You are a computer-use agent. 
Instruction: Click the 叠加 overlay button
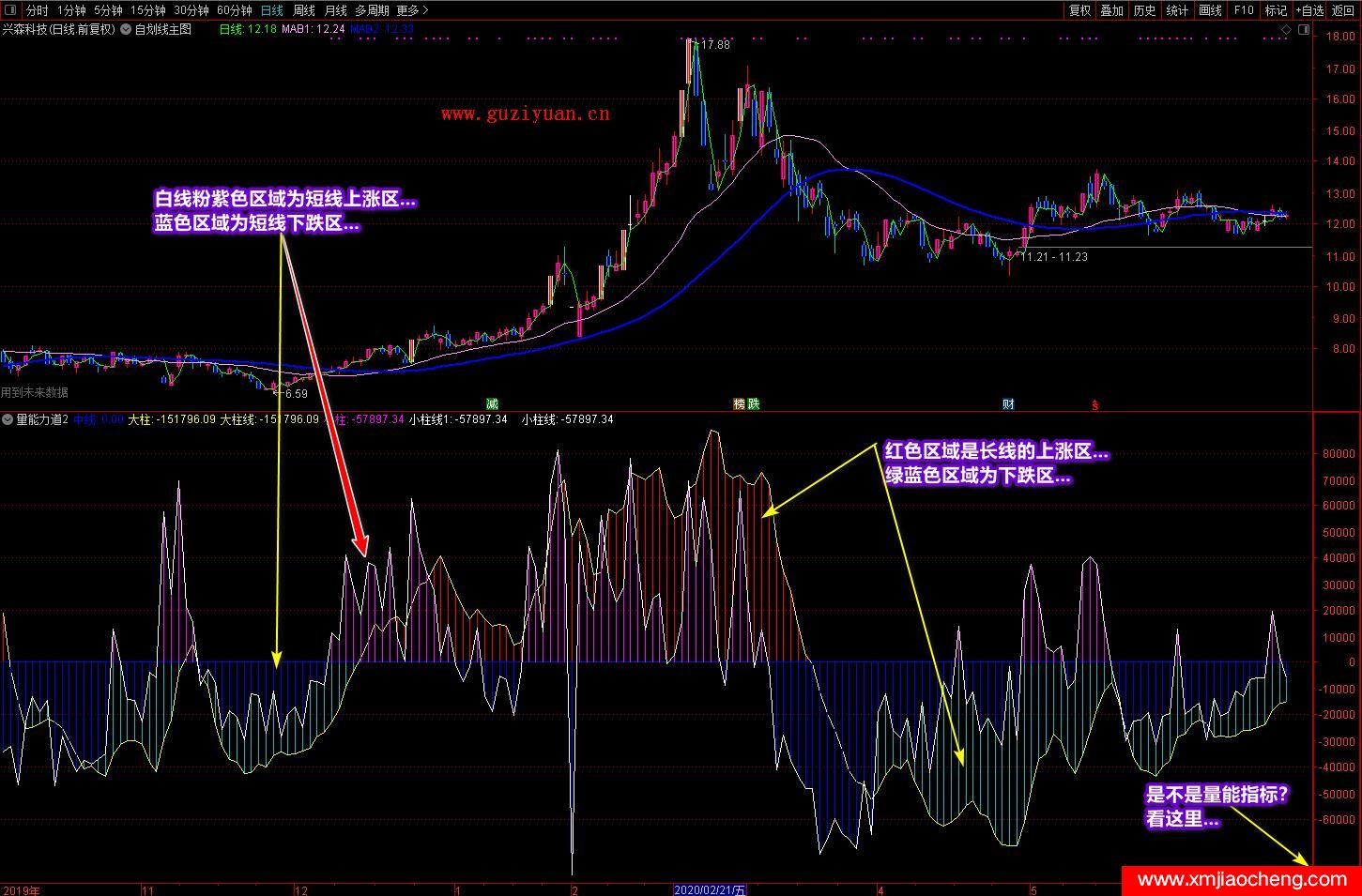click(x=1112, y=10)
